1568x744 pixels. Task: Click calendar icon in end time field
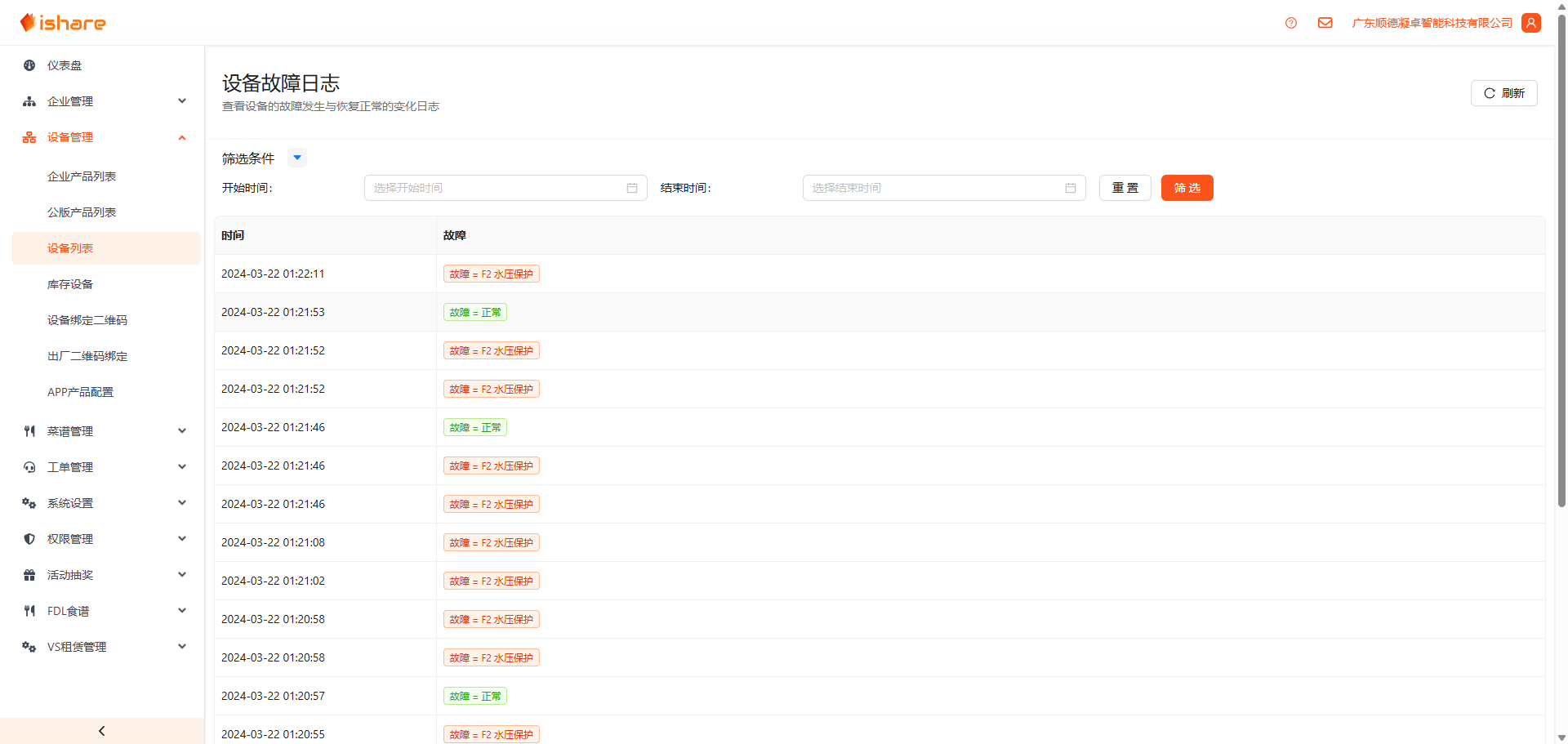[1070, 188]
